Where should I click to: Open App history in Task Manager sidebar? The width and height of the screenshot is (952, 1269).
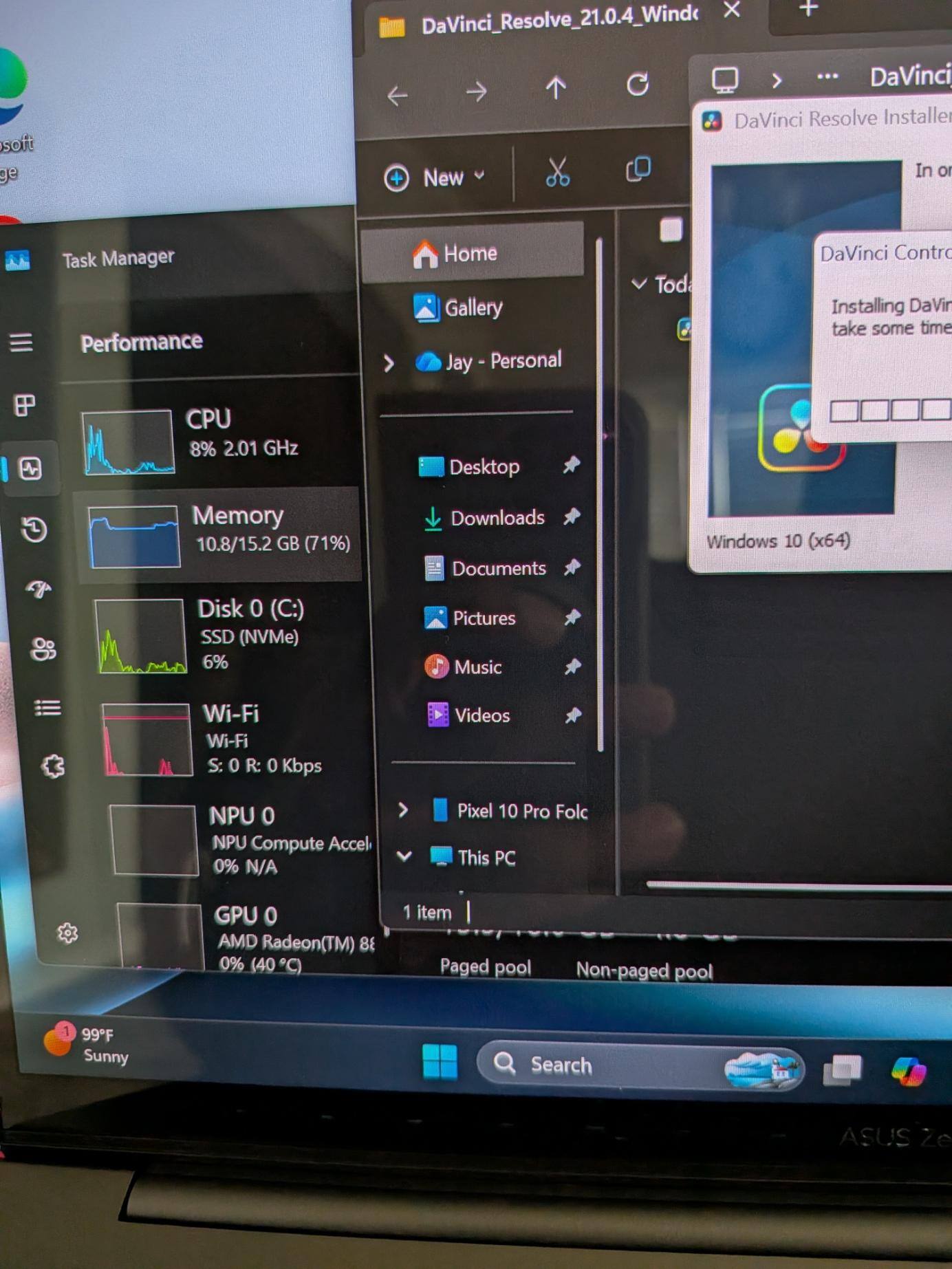[x=34, y=530]
